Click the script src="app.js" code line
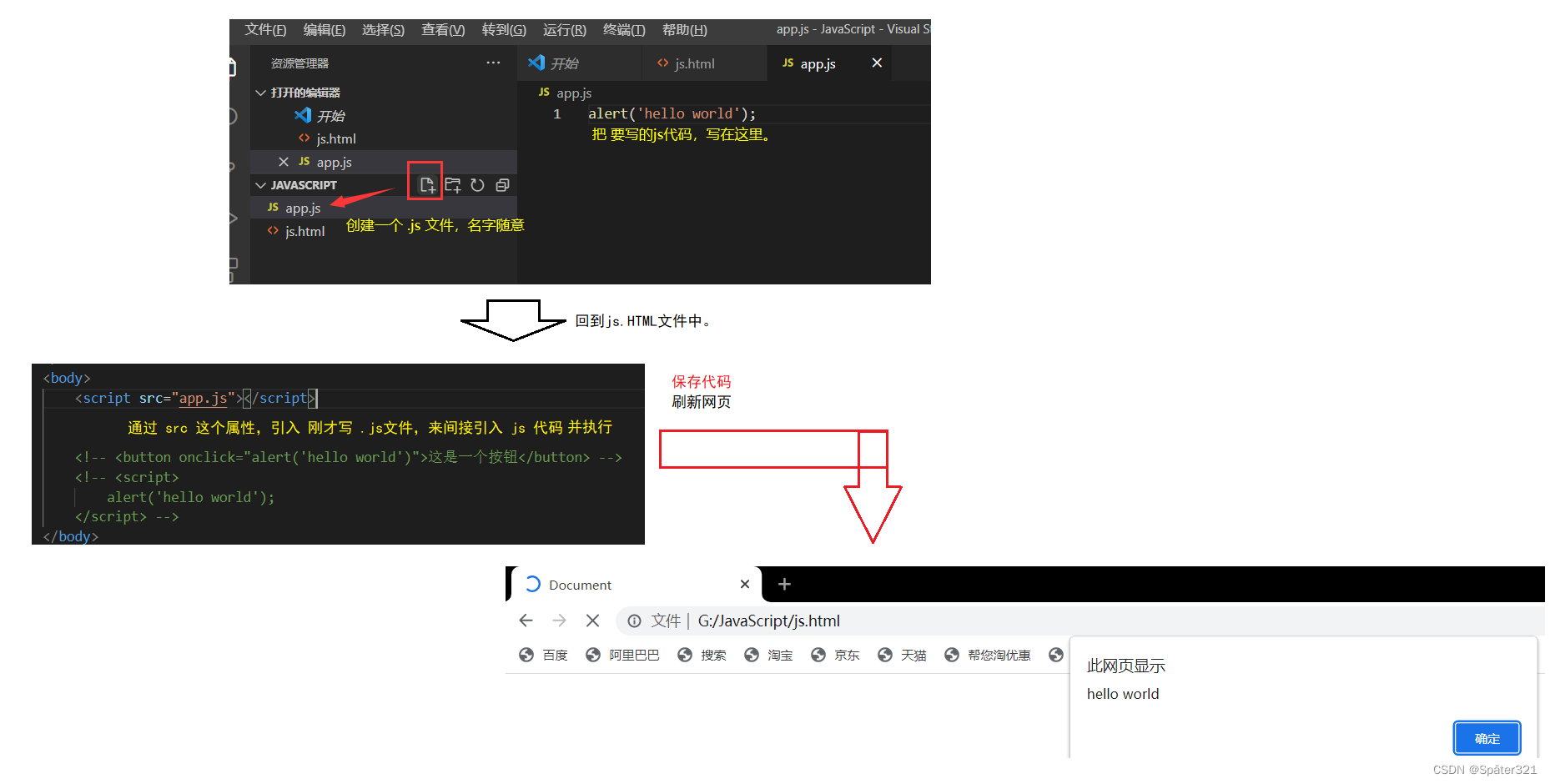 (196, 398)
